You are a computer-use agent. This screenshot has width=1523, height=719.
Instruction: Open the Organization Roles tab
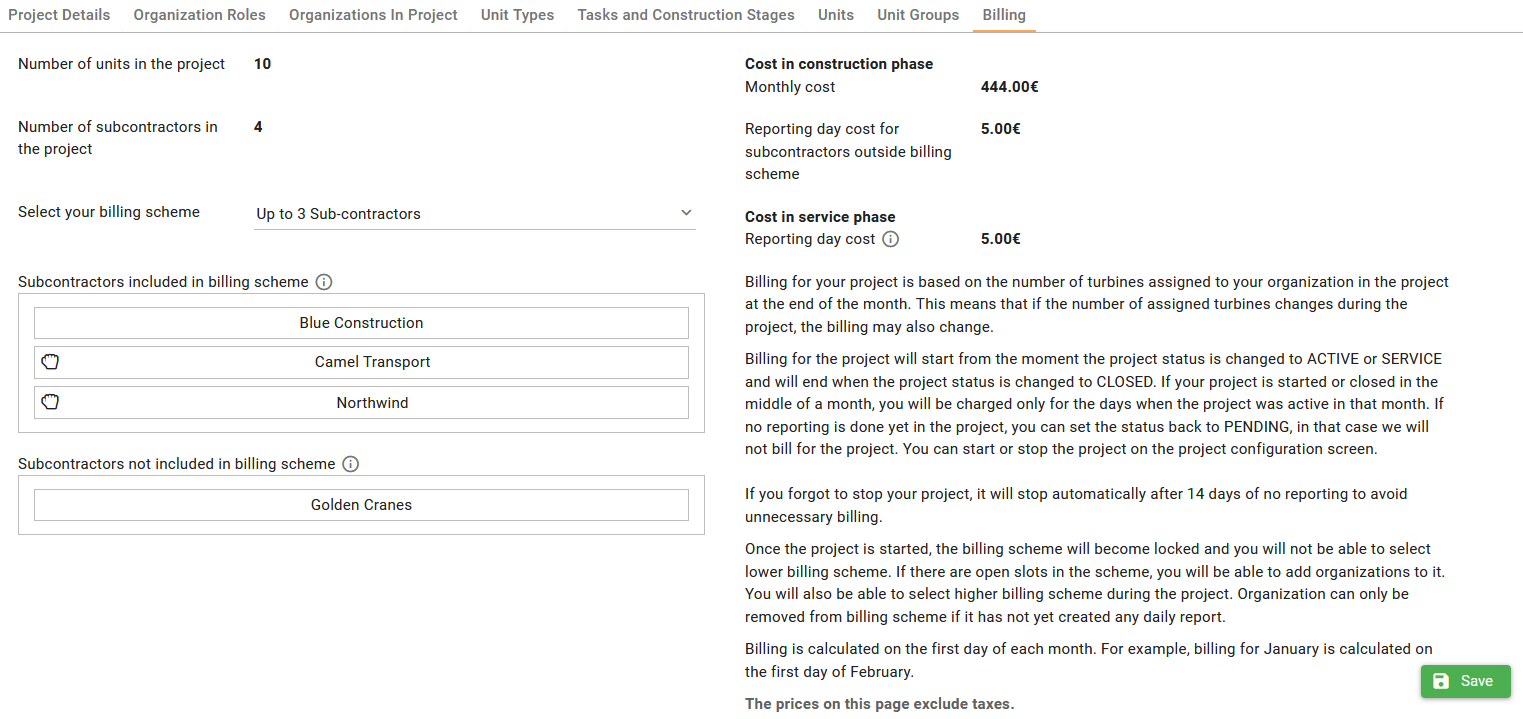pyautogui.click(x=200, y=15)
